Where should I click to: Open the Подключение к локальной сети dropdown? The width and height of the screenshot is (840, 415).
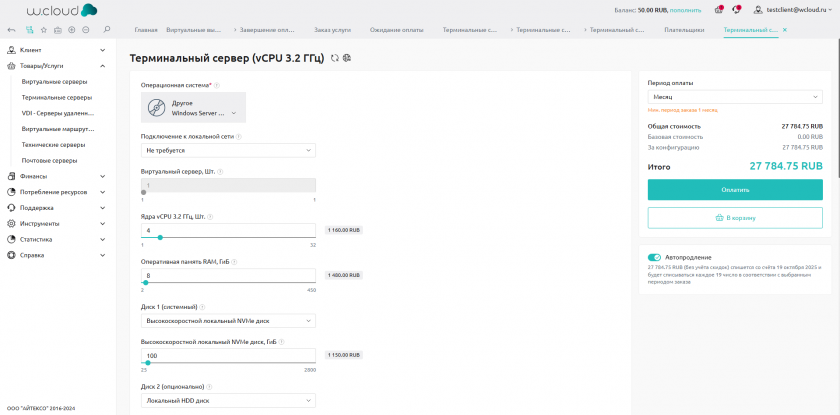(228, 150)
